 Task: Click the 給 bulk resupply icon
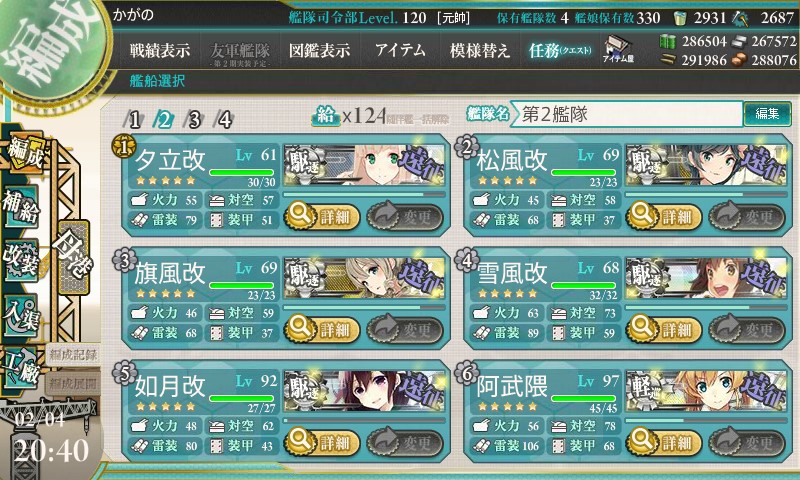326,116
